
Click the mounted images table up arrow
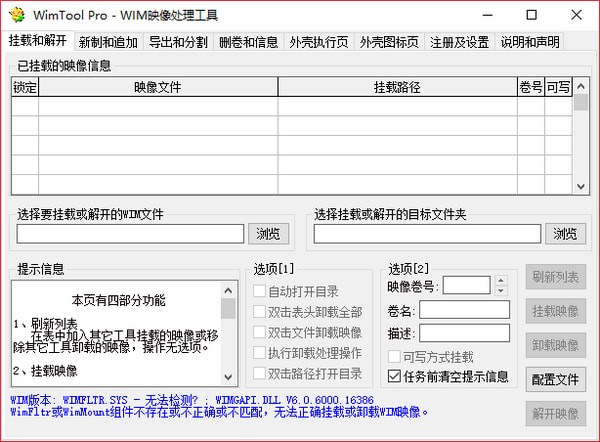coord(580,86)
